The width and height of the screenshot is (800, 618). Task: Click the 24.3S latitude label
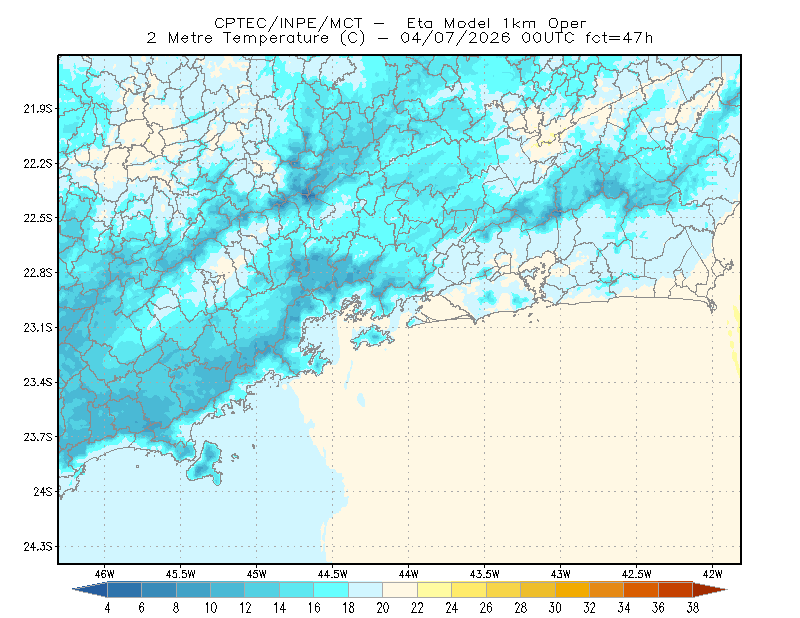click(38, 547)
